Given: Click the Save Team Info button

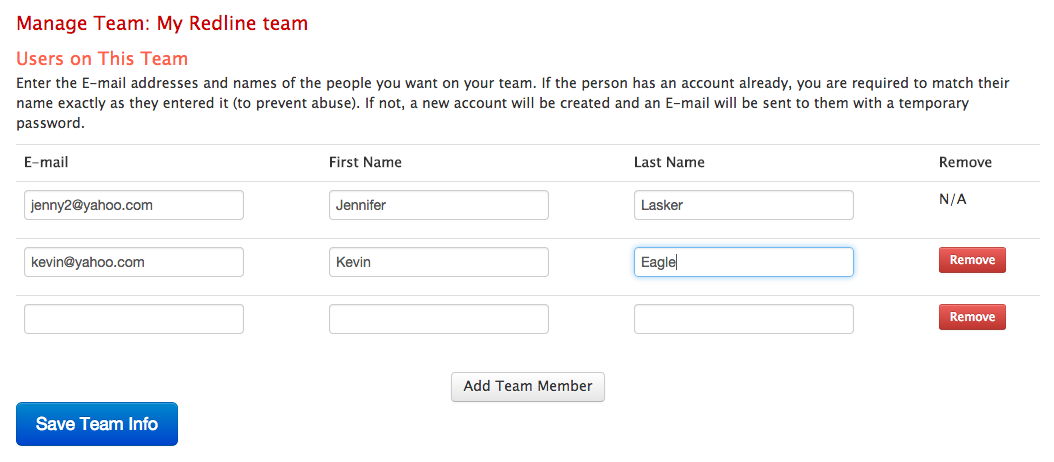Looking at the screenshot, I should (97, 424).
